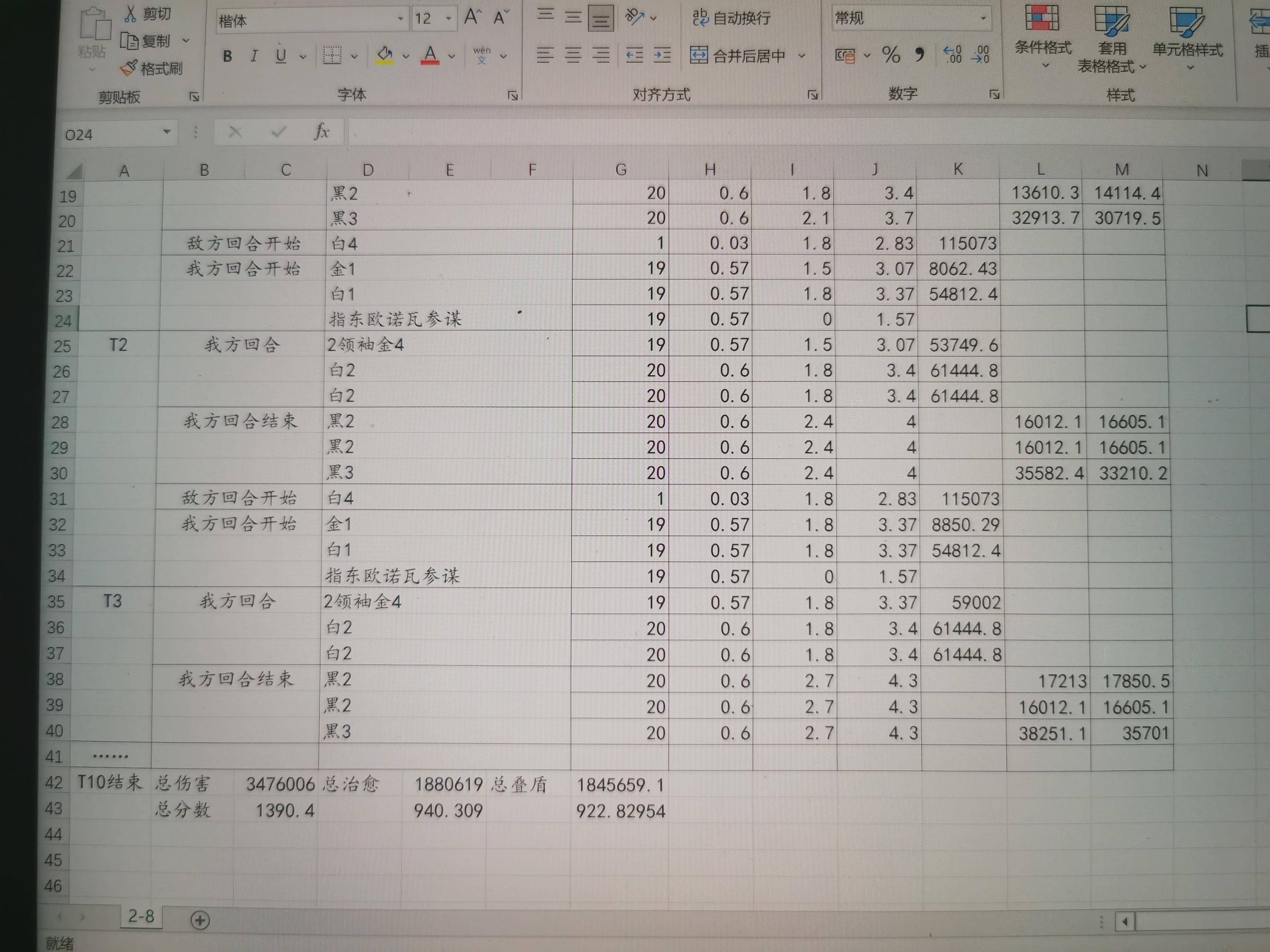Viewport: 1270px width, 952px height.
Task: Apply the red font color A
Action: [x=430, y=55]
